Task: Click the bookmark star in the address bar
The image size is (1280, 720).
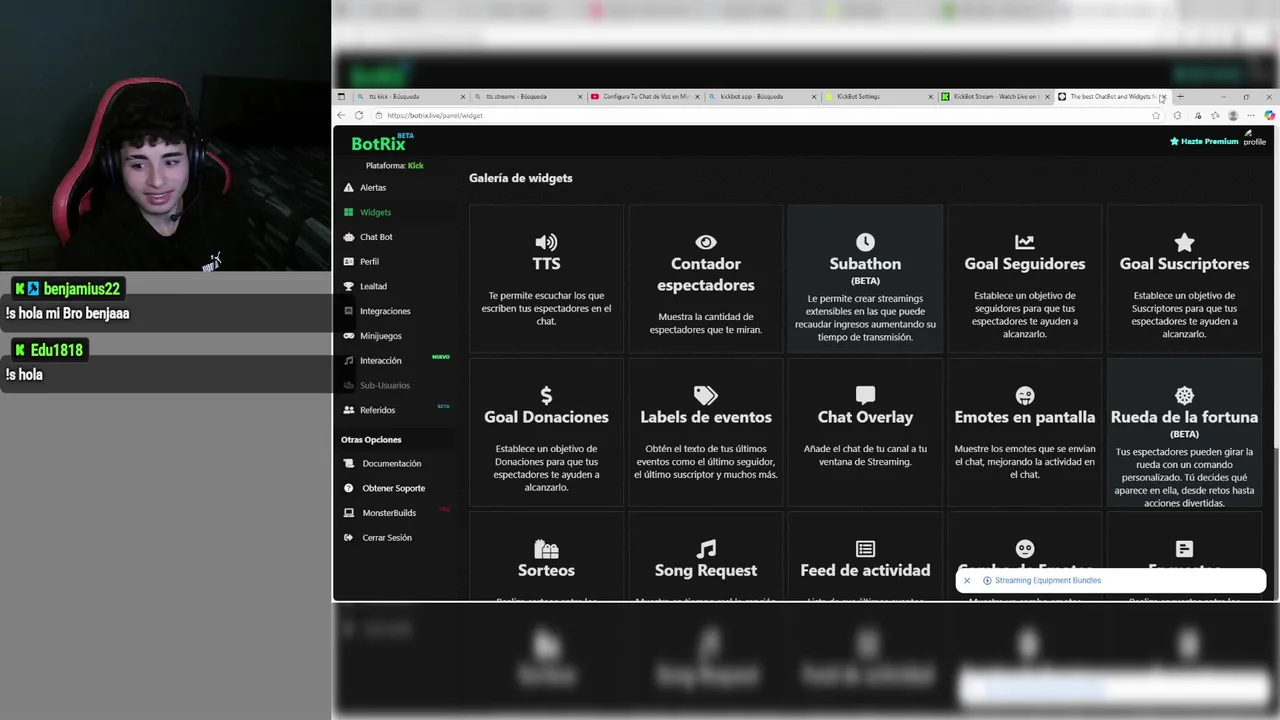Action: click(1156, 115)
